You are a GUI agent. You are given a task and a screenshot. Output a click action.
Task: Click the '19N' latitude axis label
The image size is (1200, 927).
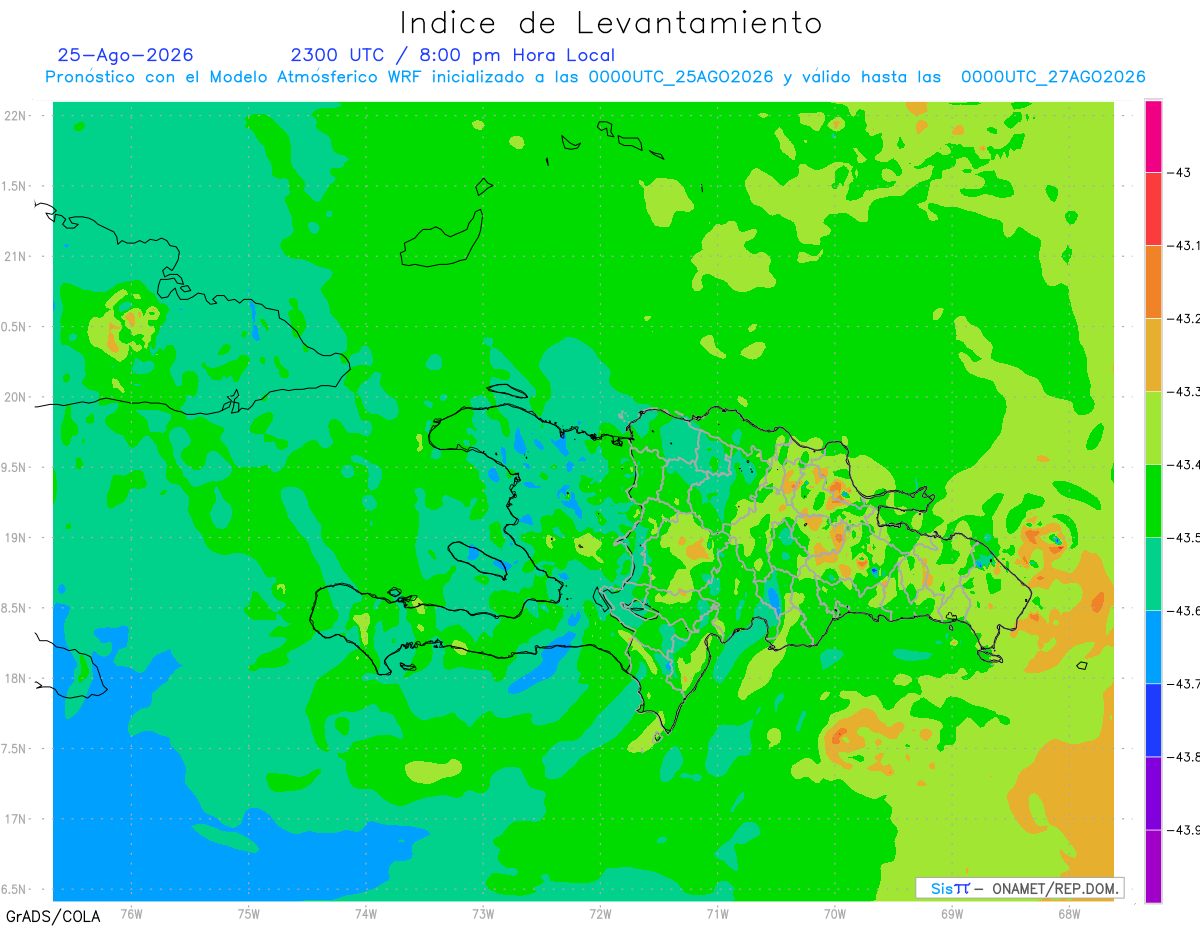click(x=15, y=538)
